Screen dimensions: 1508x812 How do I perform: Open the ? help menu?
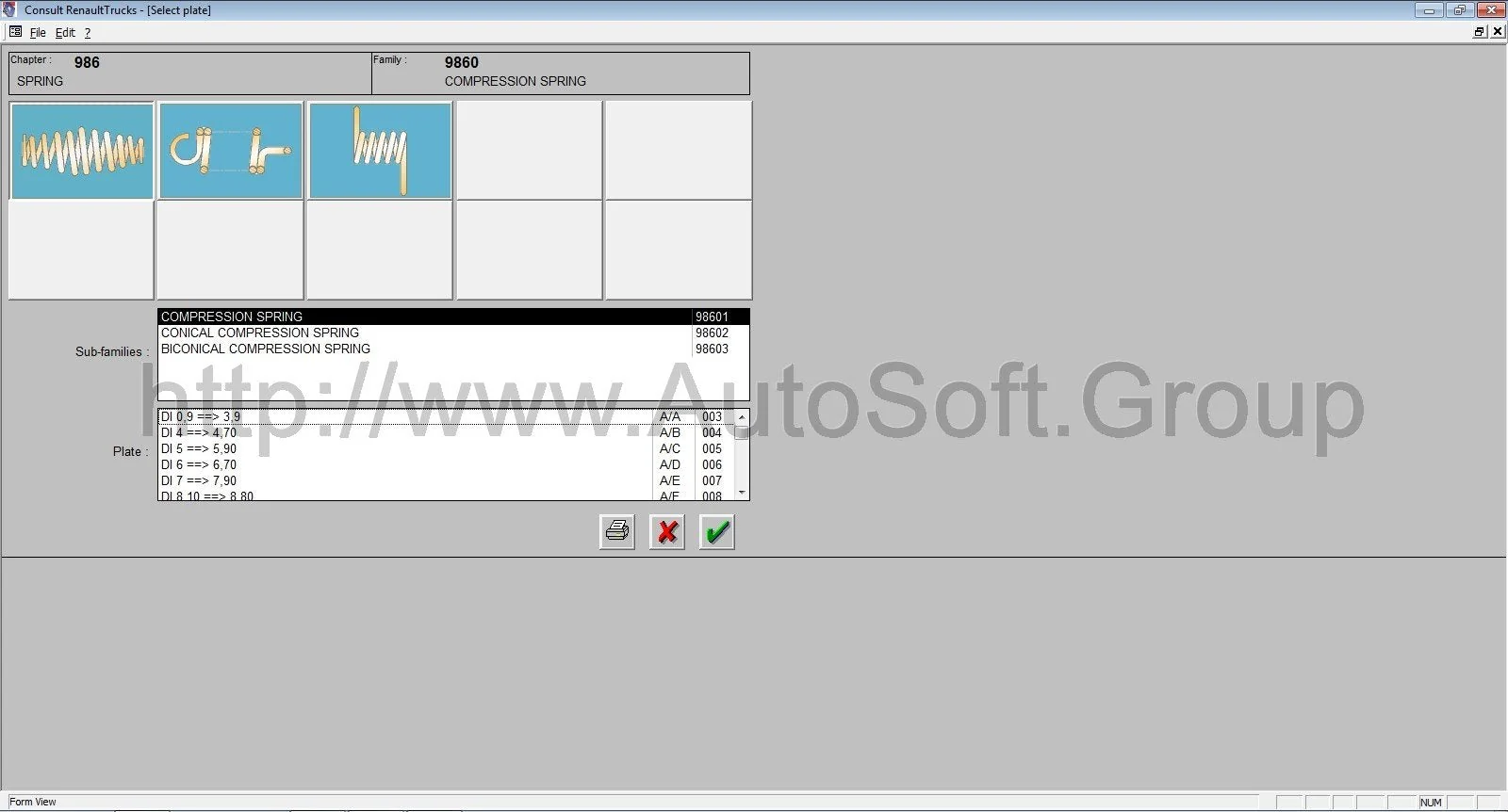coord(88,32)
